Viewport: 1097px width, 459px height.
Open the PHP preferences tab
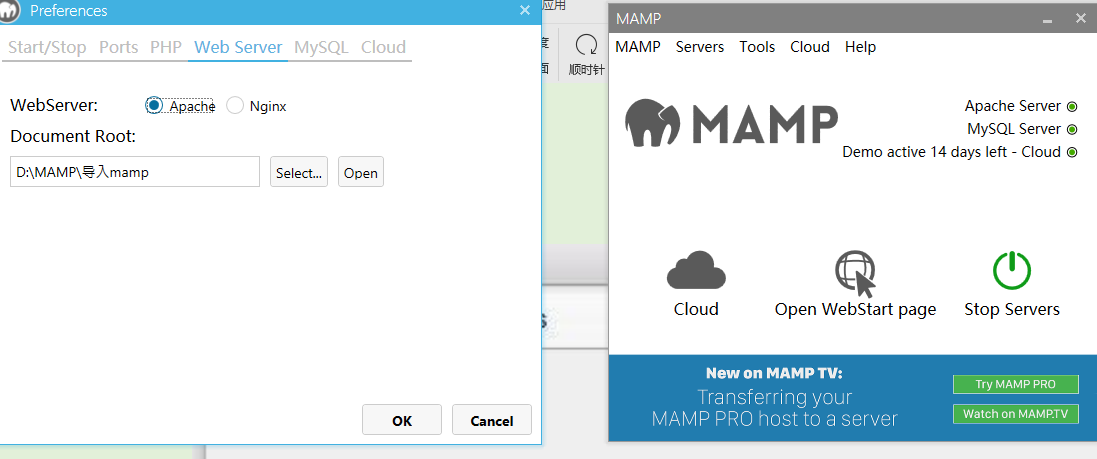[166, 47]
